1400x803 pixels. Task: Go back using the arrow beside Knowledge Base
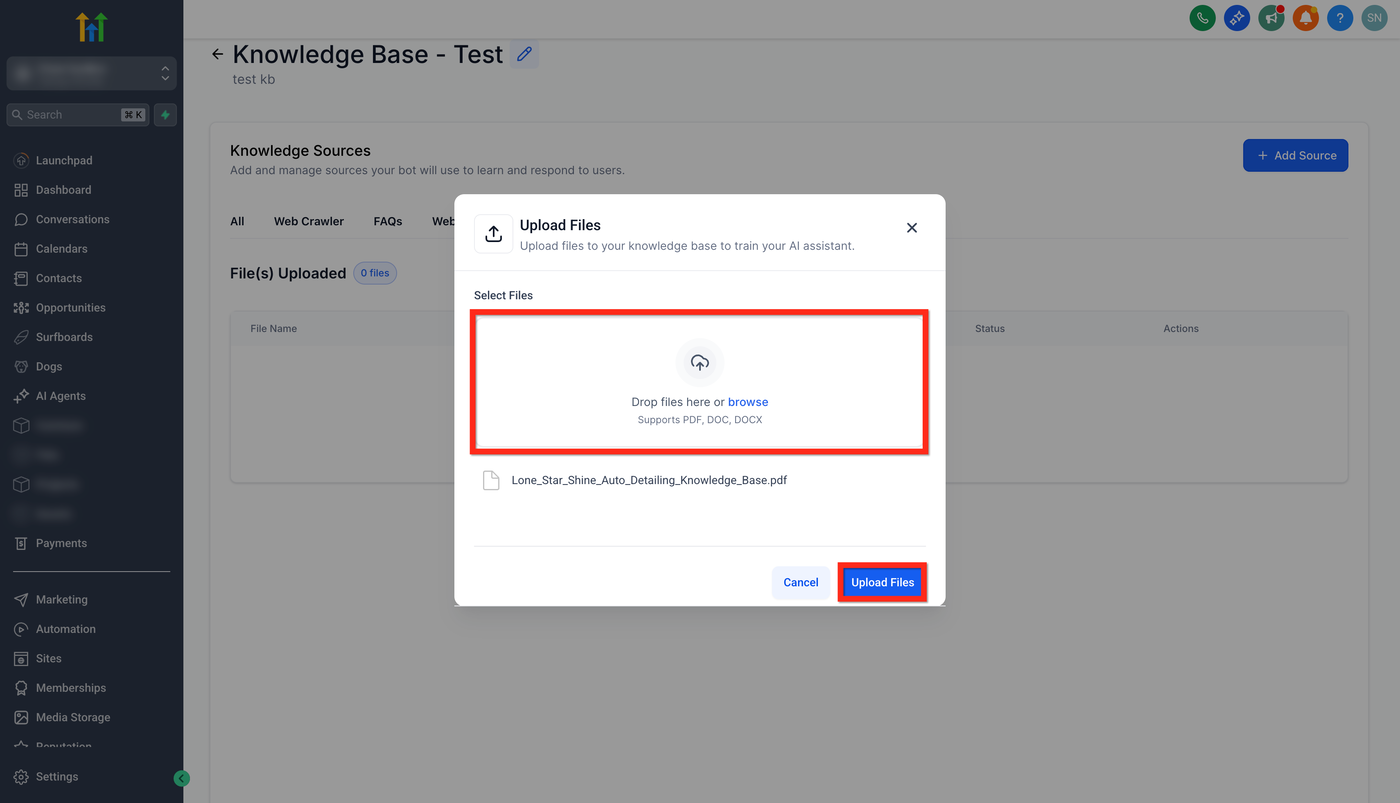pyautogui.click(x=218, y=54)
